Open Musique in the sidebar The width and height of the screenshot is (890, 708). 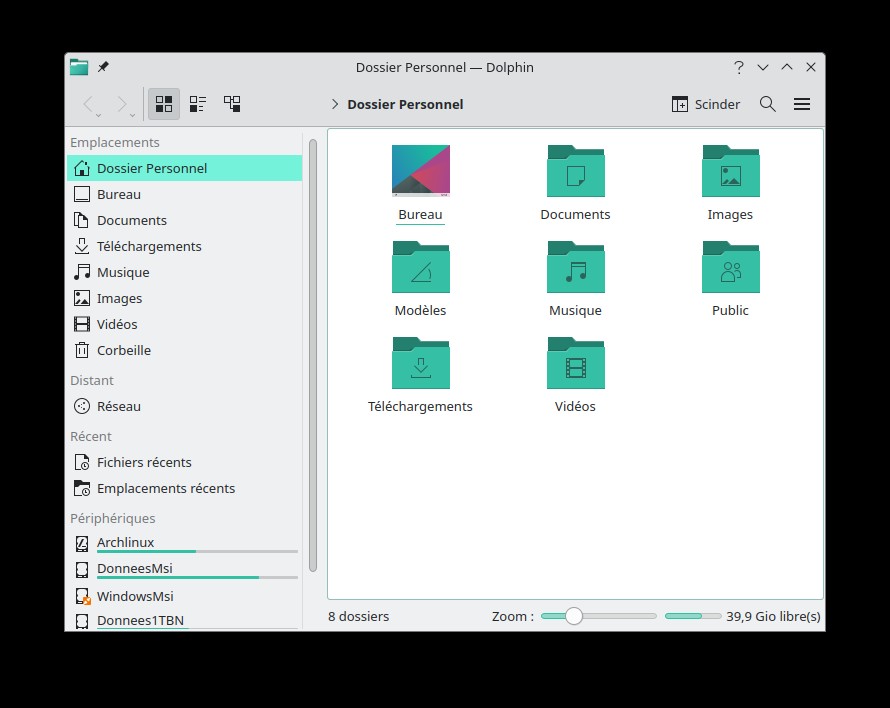pyautogui.click(x=184, y=273)
